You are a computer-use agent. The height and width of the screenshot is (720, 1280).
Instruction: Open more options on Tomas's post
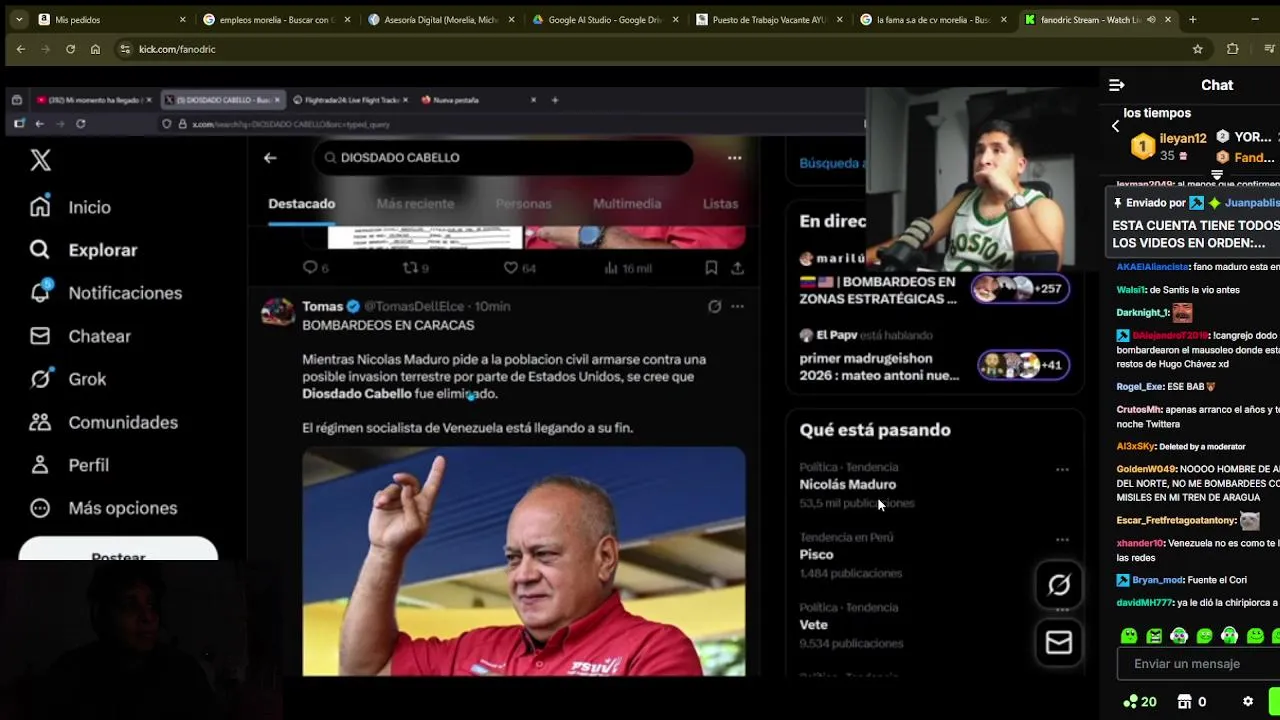click(737, 307)
